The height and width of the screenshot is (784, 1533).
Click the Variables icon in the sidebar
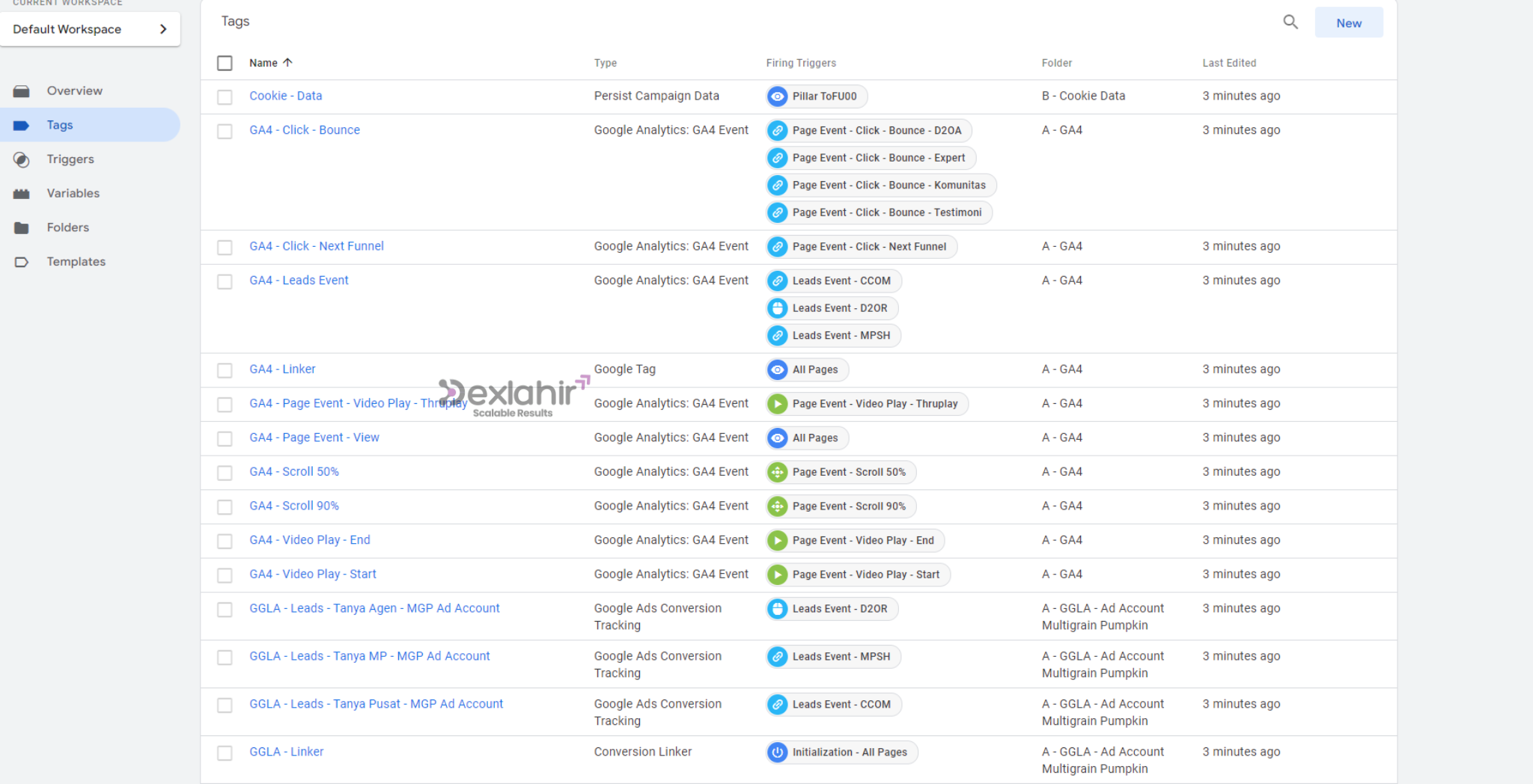[22, 194]
